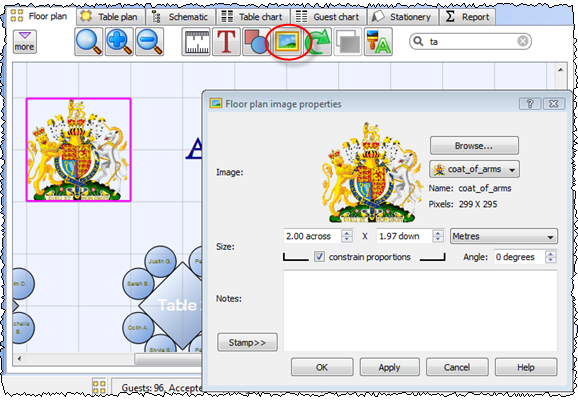Click Browse... to choose an image
Screen dimensions: 578x400
click(474, 146)
